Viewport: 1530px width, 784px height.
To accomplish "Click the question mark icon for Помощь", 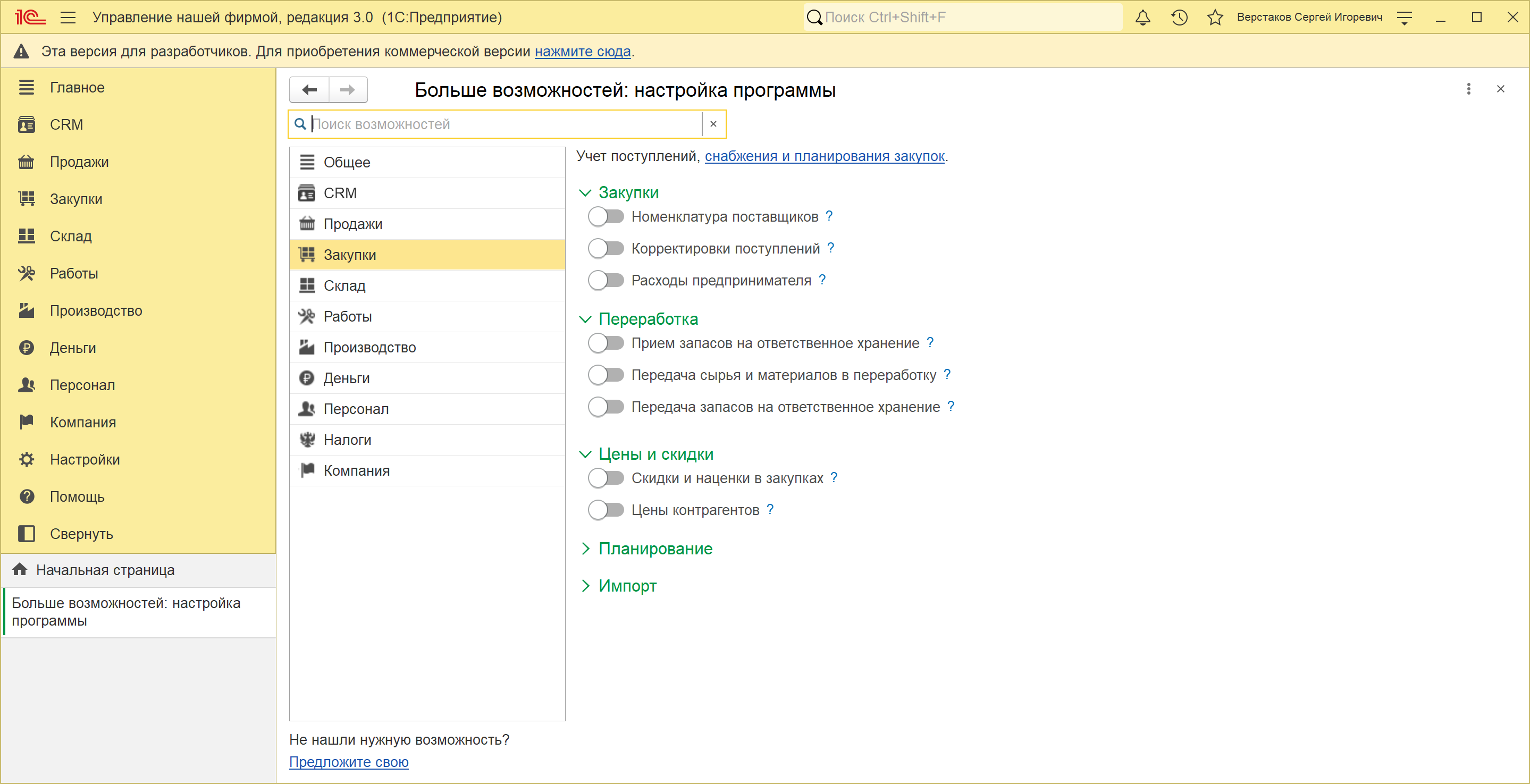I will (27, 496).
